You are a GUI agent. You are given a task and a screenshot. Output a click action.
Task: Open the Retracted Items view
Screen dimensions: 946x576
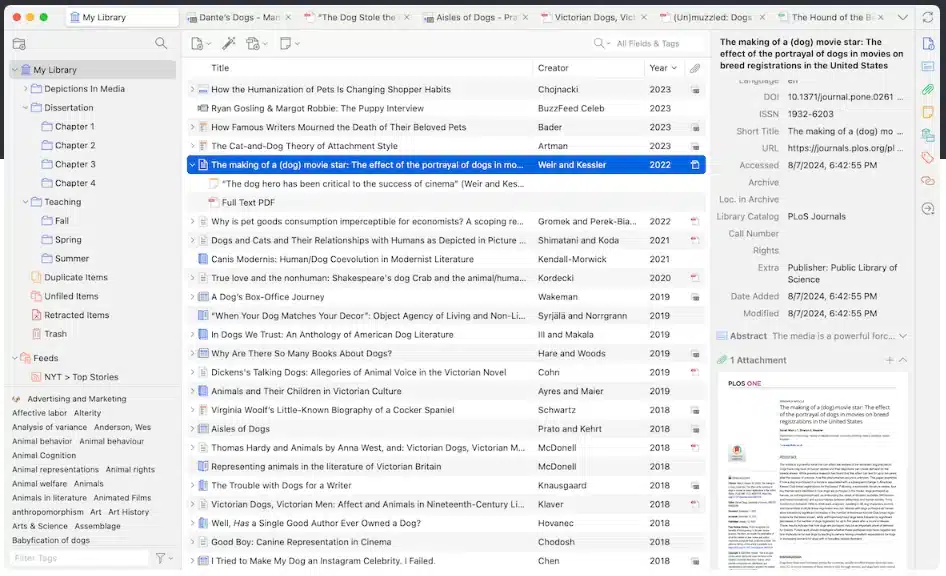tap(76, 315)
